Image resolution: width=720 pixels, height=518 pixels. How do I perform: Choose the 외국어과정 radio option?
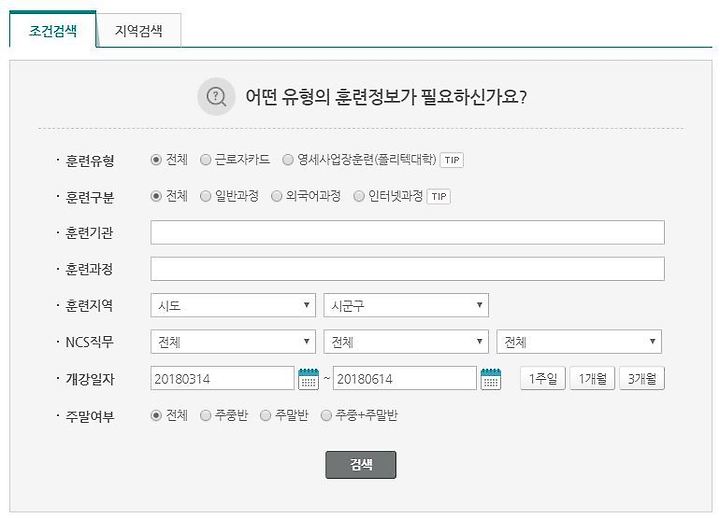point(276,197)
